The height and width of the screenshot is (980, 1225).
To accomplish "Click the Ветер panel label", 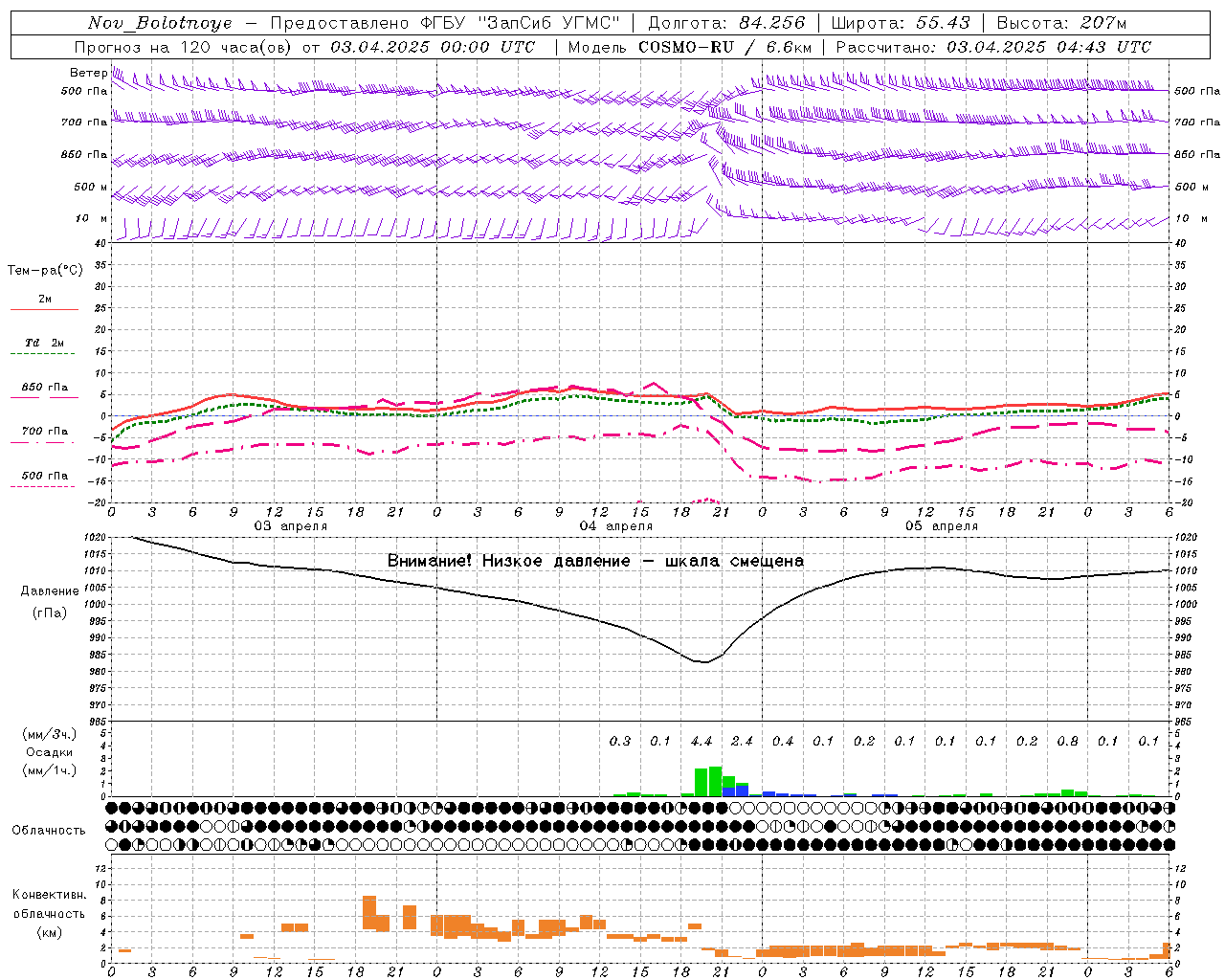I will click(88, 73).
